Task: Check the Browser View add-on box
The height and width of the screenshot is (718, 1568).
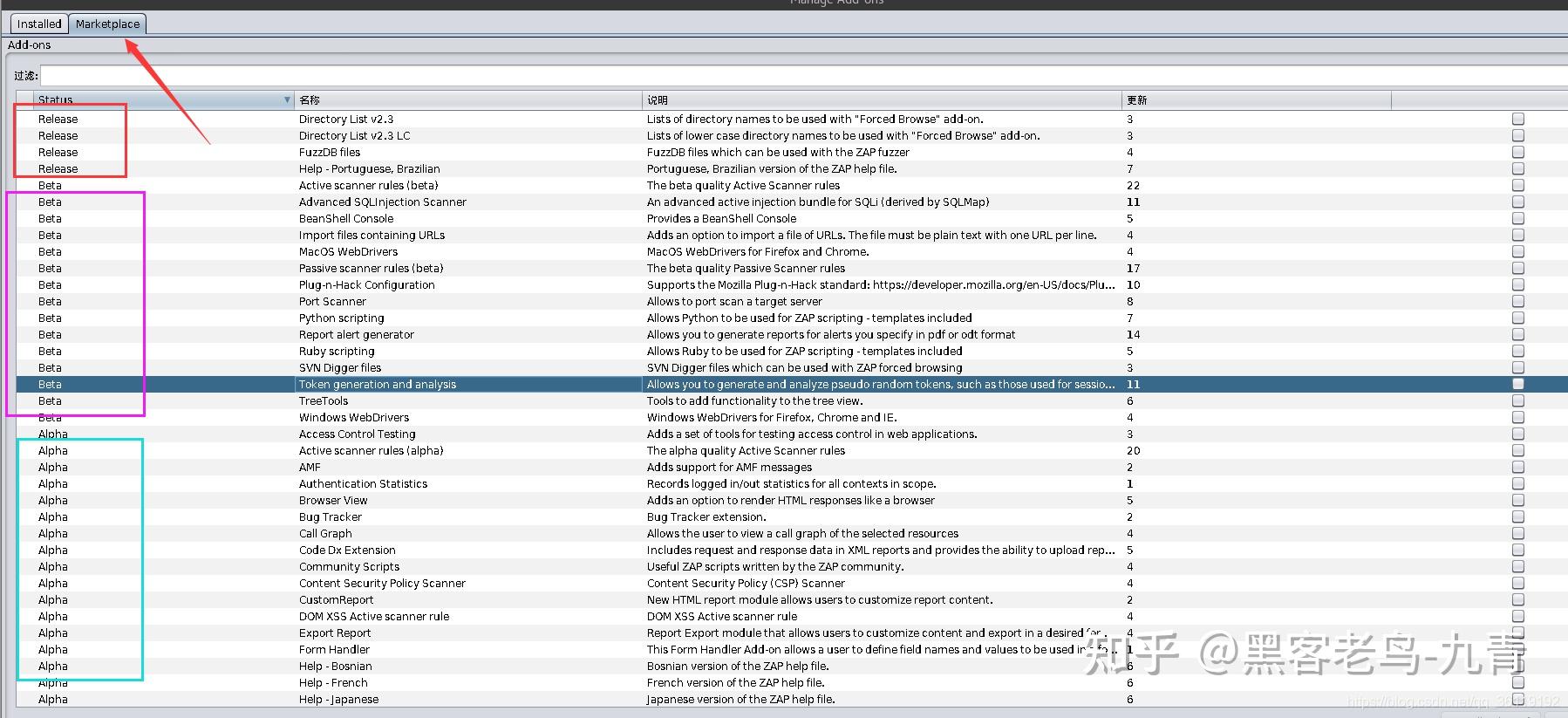Action: coord(1518,500)
